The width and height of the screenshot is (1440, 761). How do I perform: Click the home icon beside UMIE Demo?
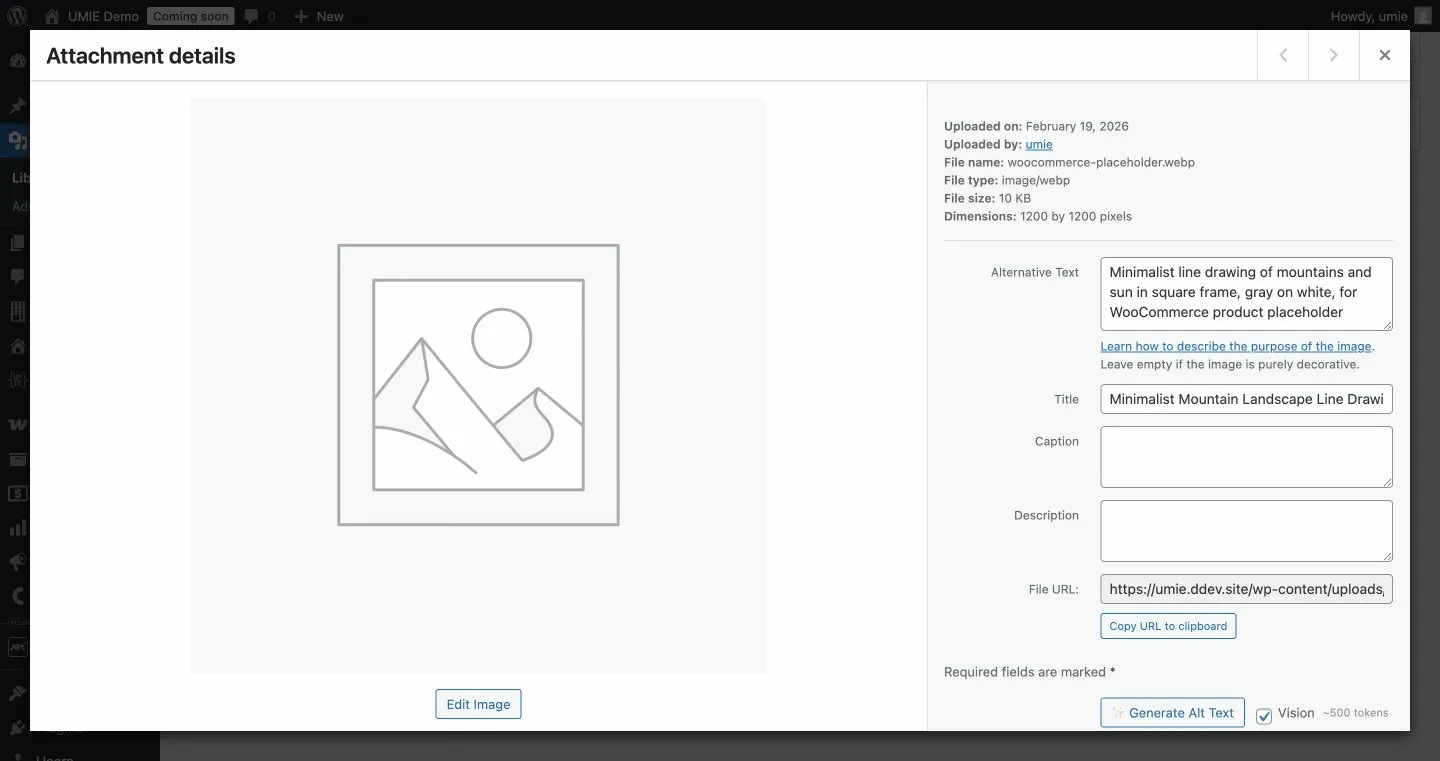[52, 16]
